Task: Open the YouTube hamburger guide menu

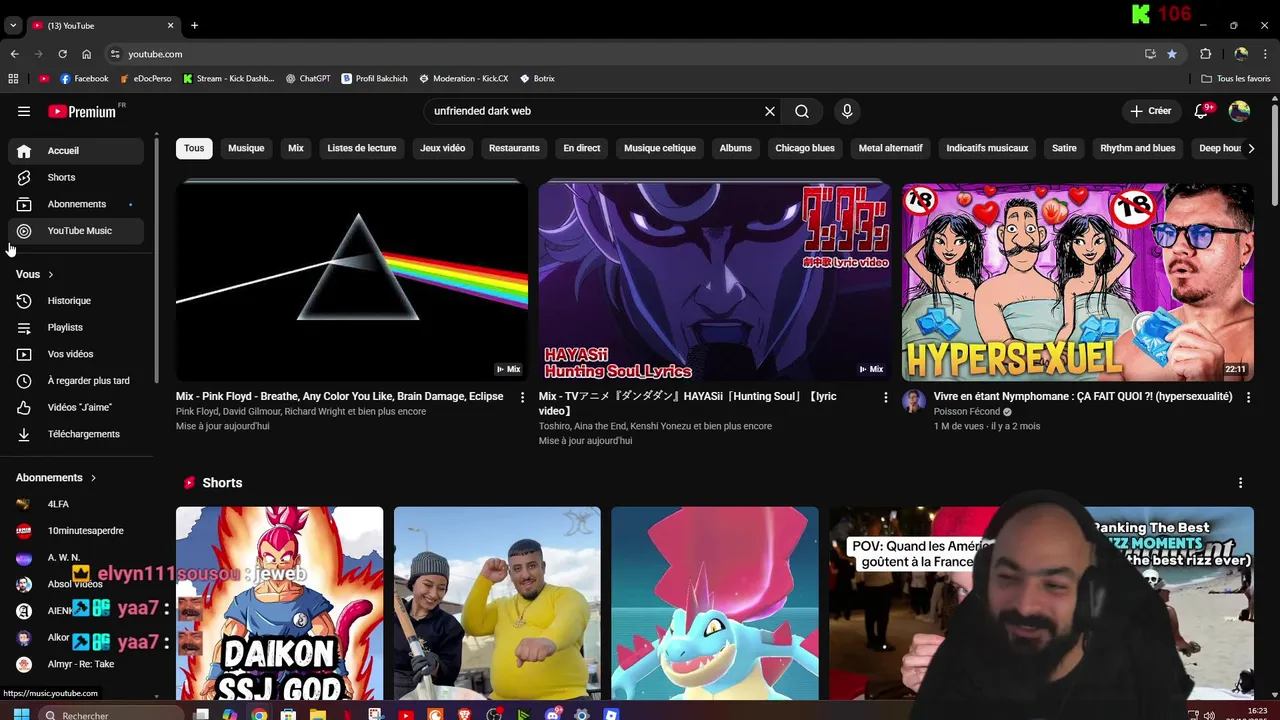Action: (24, 111)
